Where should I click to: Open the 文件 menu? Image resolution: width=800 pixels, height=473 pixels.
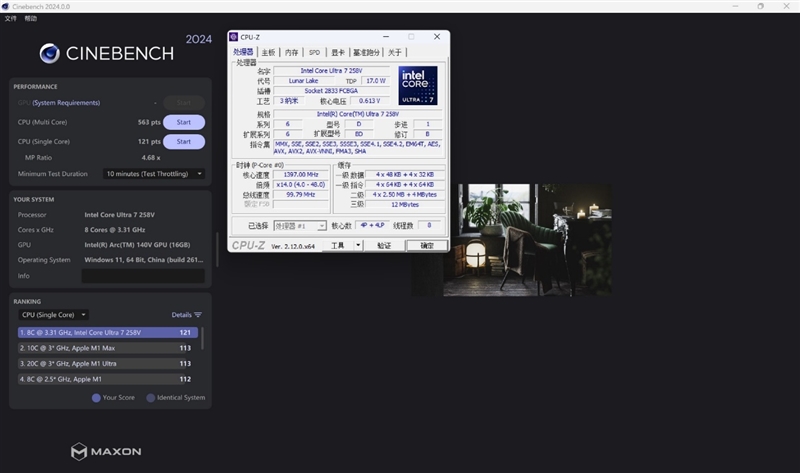pos(11,18)
